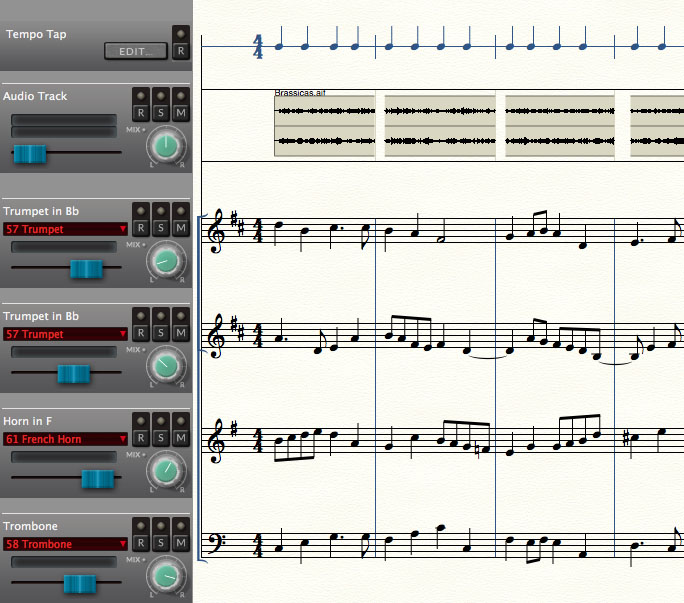
Task: Record-enable the Horn in F track
Action: [x=140, y=437]
